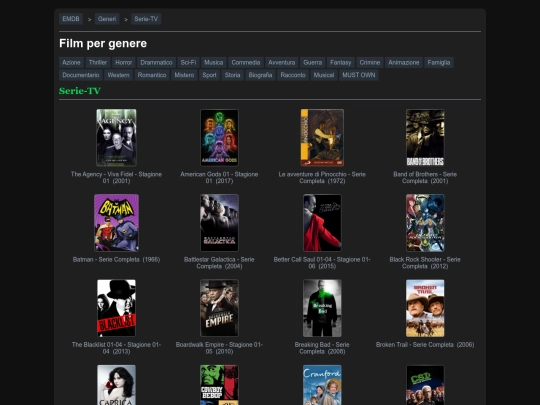This screenshot has height=405, width=540.
Task: Choose Animazione genre
Action: [404, 63]
